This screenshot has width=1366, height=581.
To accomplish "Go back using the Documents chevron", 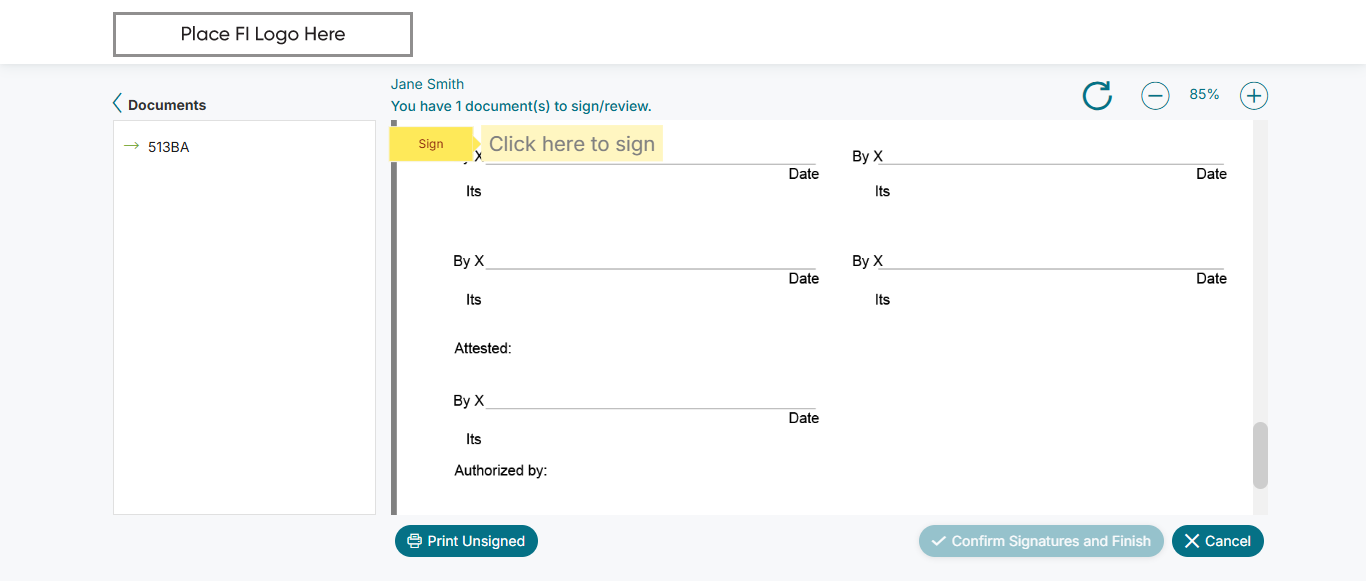I will [x=118, y=104].
